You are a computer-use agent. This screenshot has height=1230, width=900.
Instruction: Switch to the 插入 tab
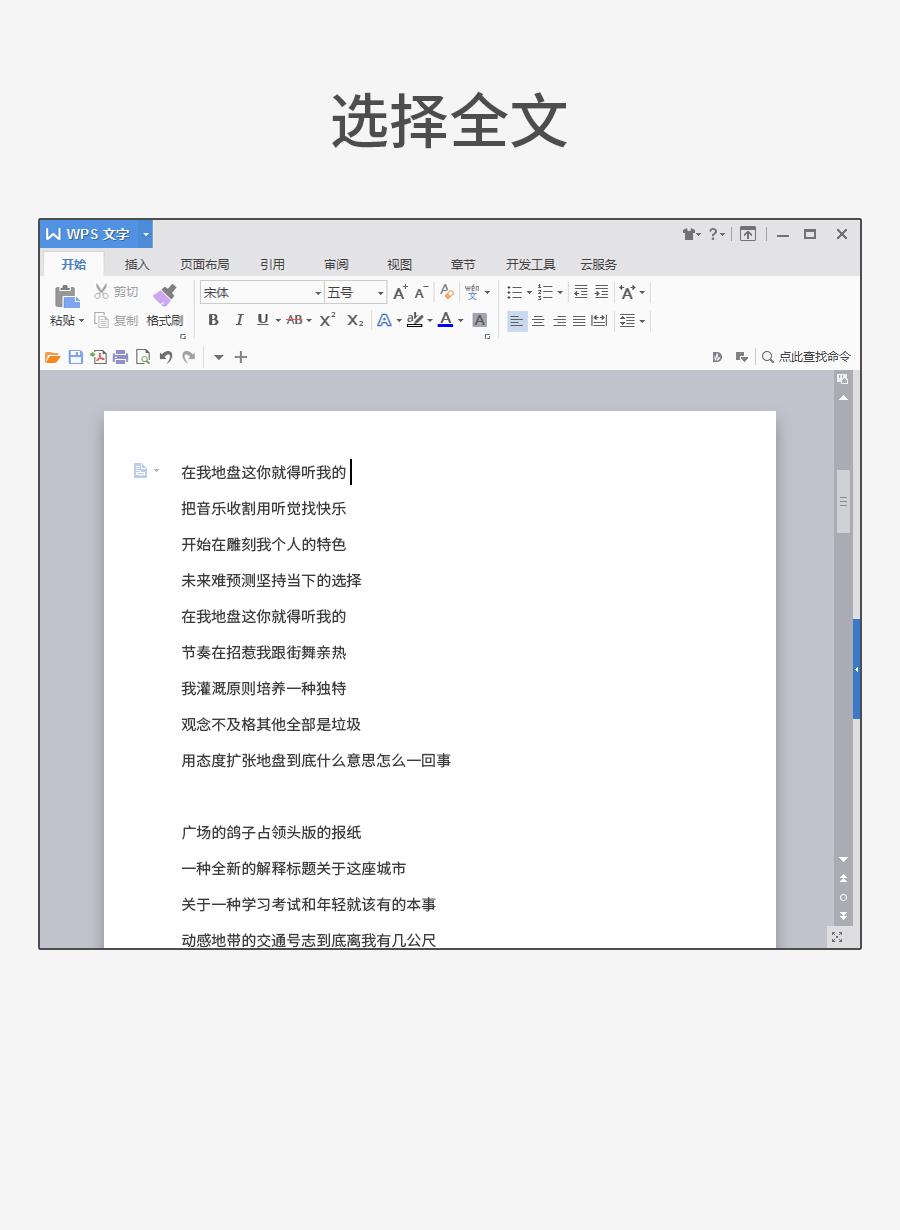(137, 264)
